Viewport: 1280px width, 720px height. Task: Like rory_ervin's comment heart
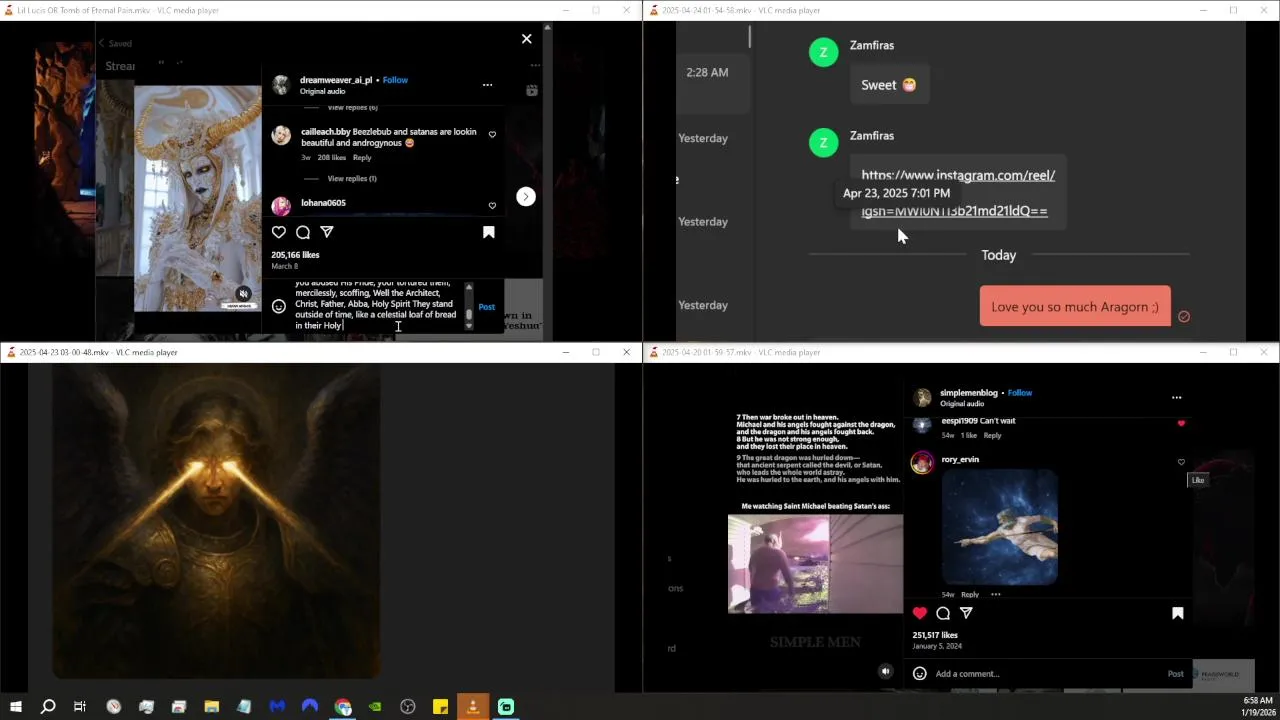[x=1181, y=462]
